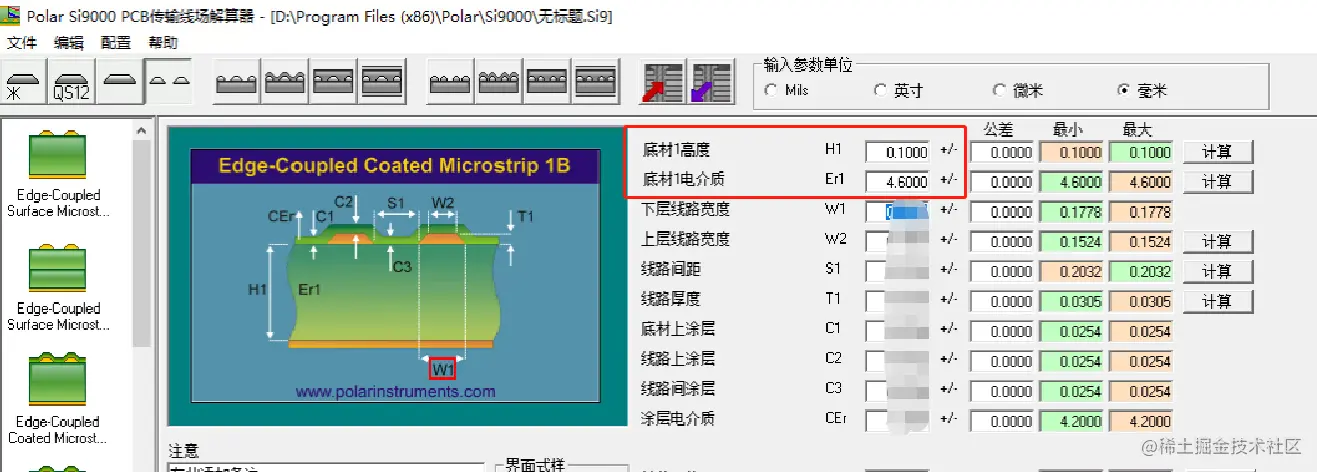Select three-trace embedded coplanar structure icon
1317x472 pixels.
coord(333,81)
